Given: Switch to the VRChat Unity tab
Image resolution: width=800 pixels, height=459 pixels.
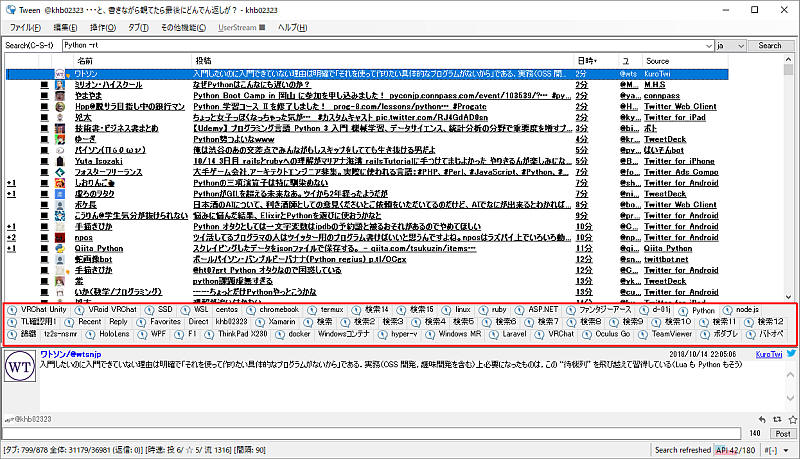Looking at the screenshot, I should coord(38,310).
